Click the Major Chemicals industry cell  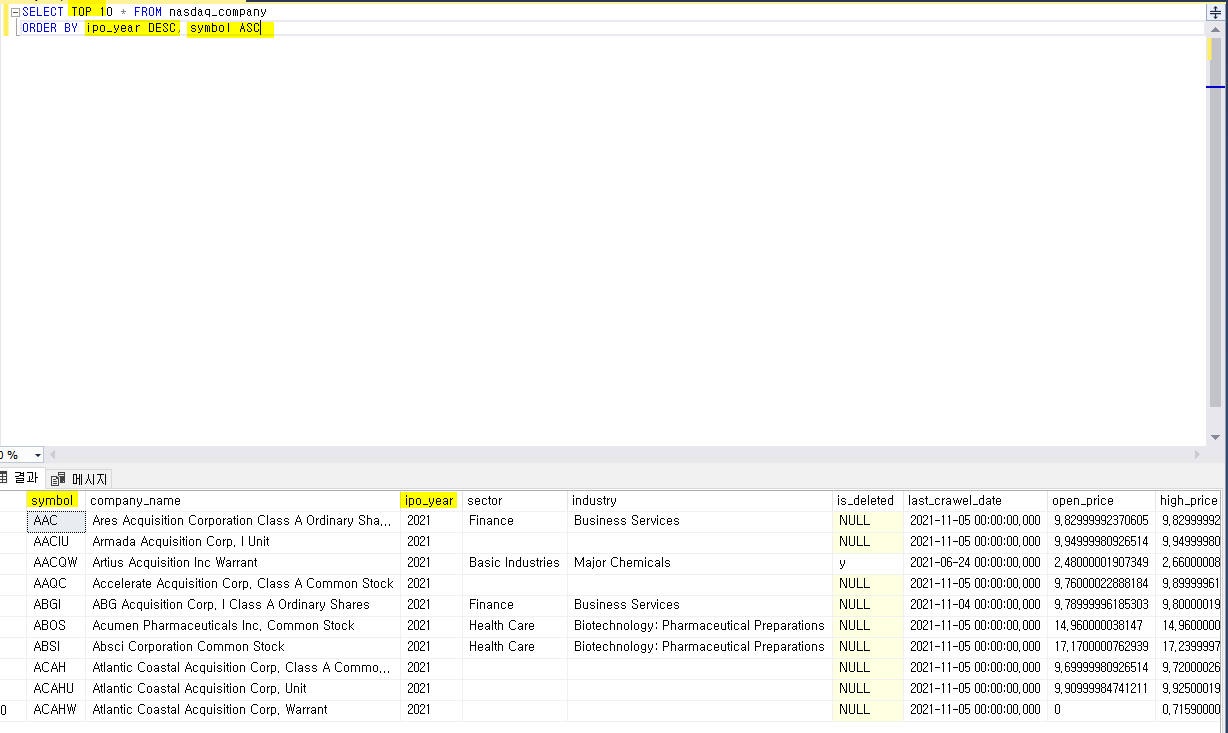tap(700, 563)
